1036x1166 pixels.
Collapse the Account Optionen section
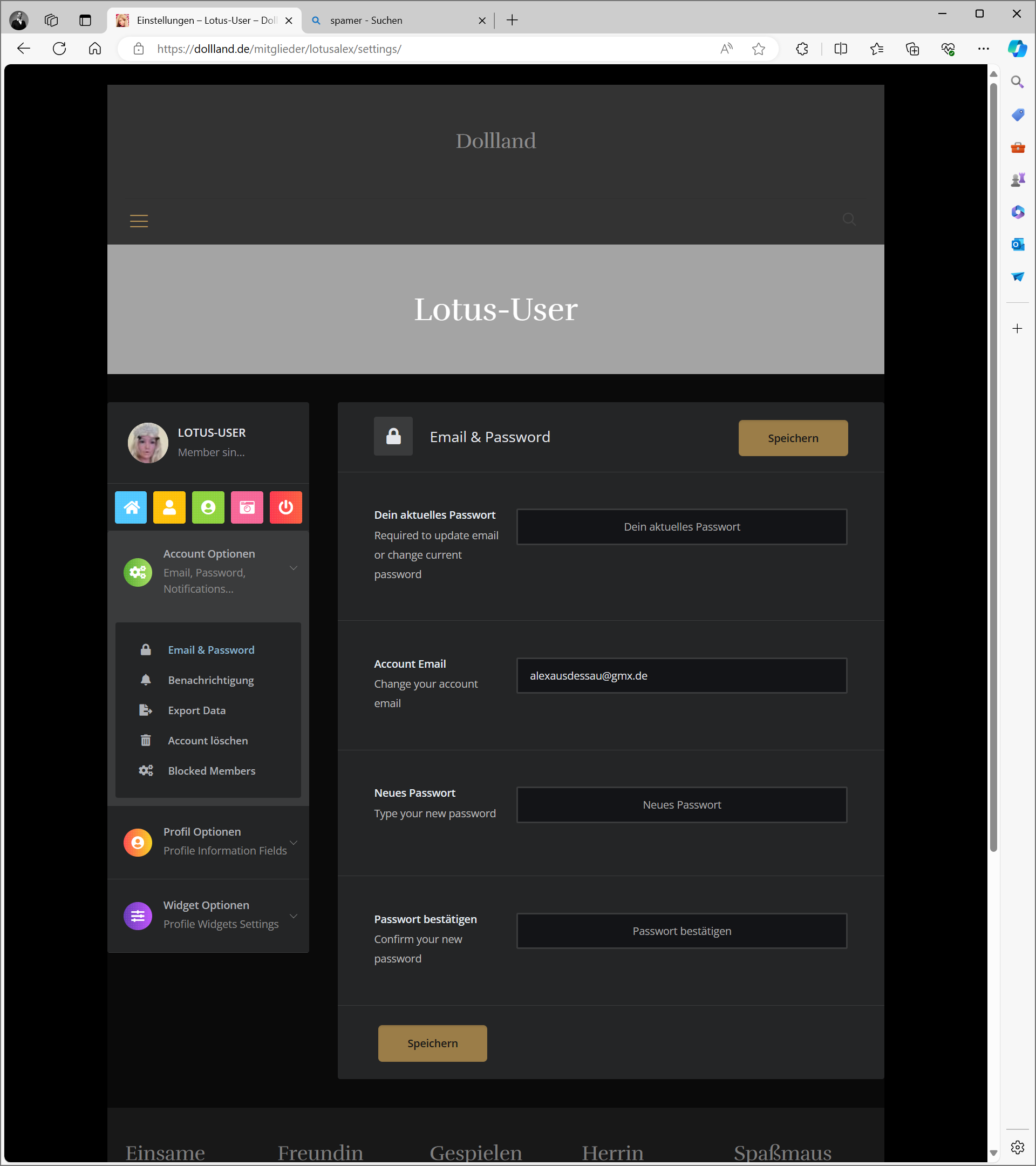[293, 568]
